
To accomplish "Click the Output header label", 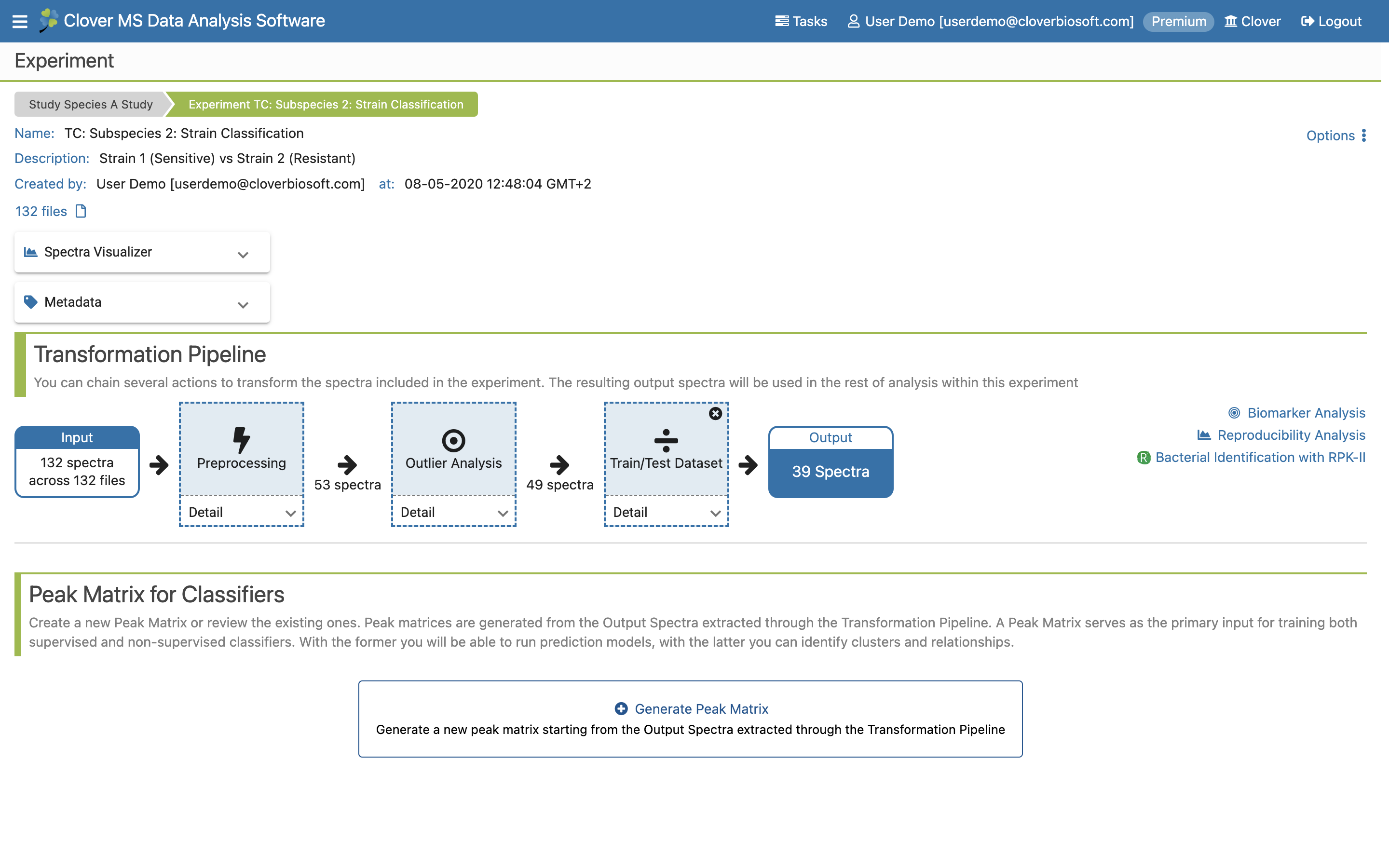I will coord(831,437).
